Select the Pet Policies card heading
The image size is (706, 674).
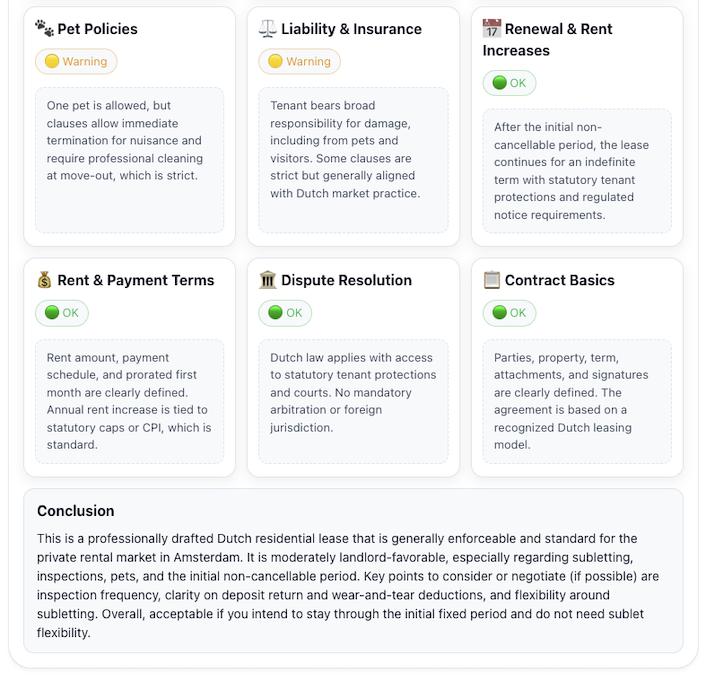coord(97,29)
